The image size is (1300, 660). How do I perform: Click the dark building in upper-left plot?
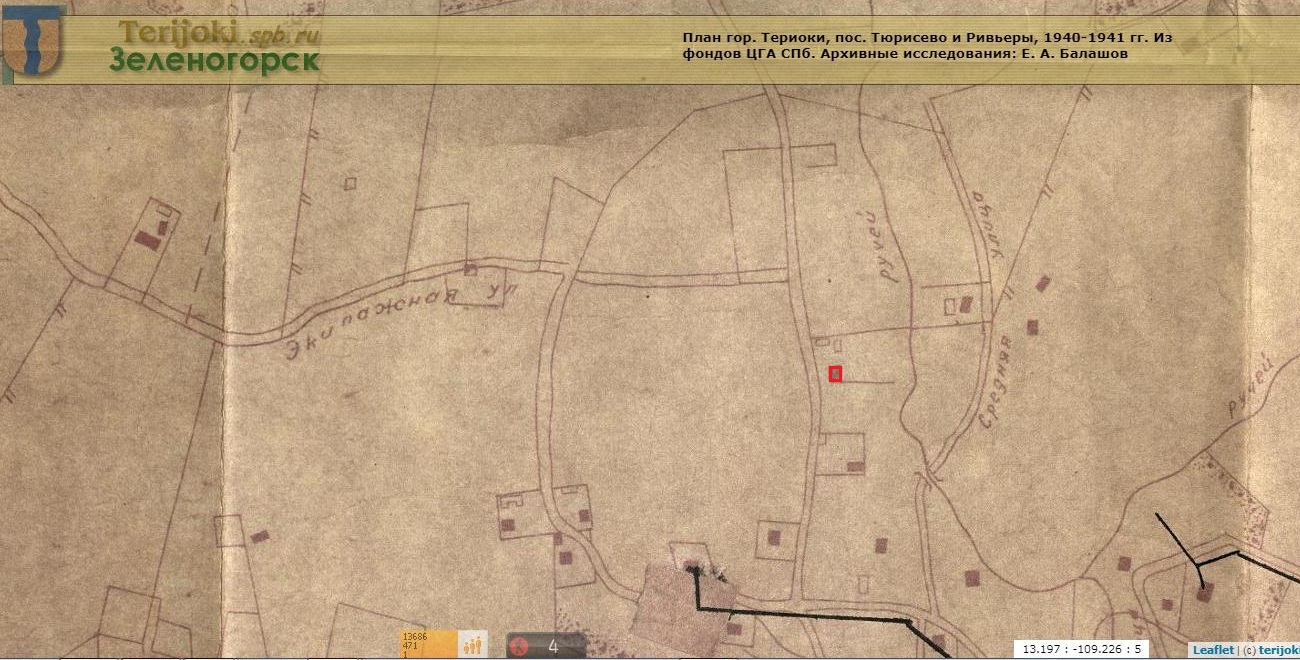point(148,240)
